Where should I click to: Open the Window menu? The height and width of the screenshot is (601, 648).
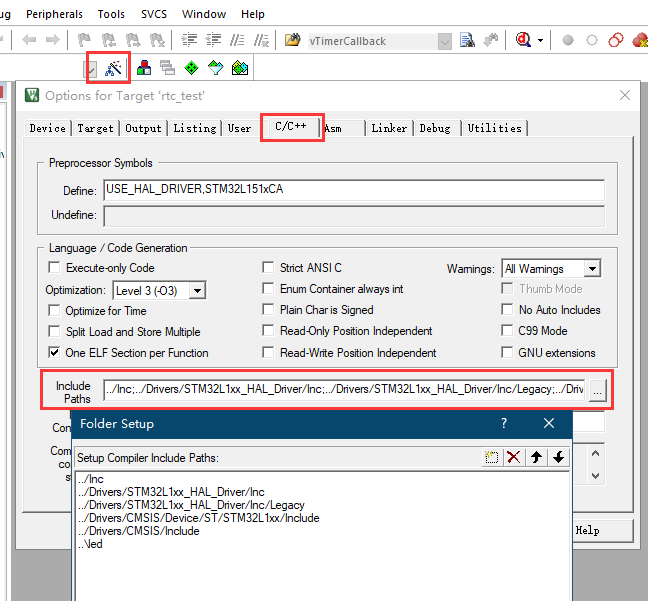[204, 14]
